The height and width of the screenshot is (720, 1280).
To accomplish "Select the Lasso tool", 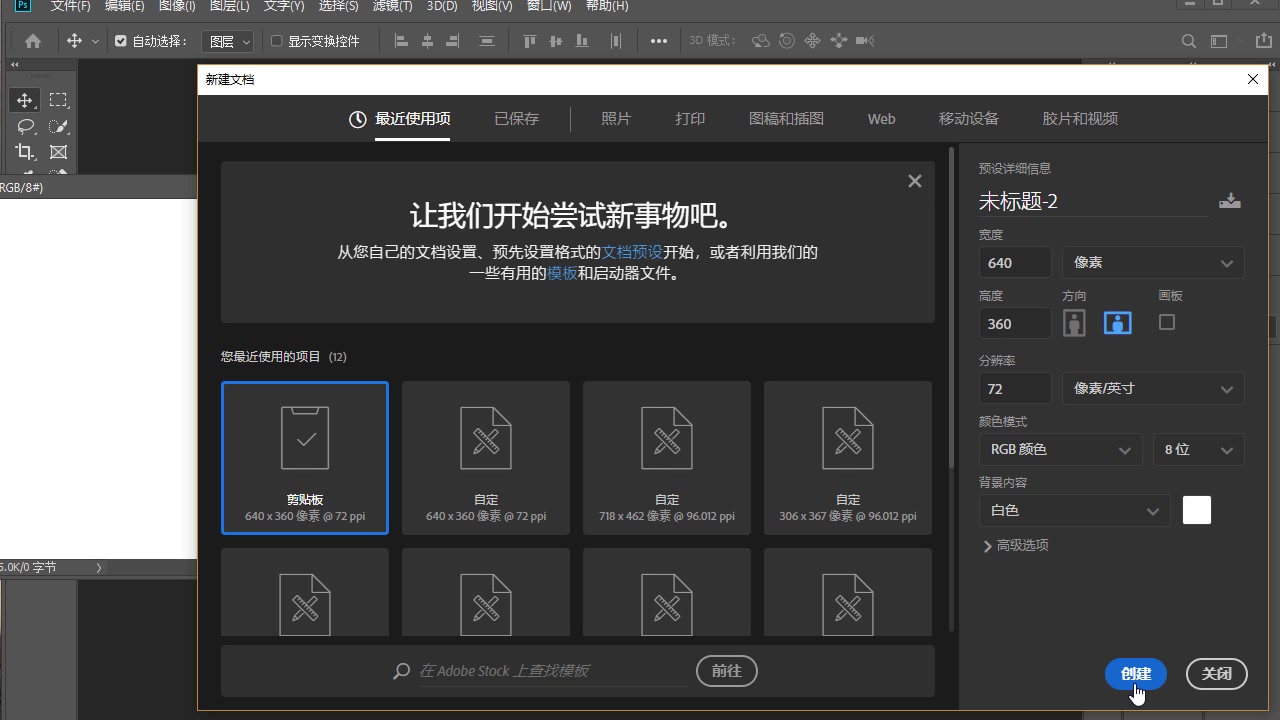I will [x=24, y=126].
